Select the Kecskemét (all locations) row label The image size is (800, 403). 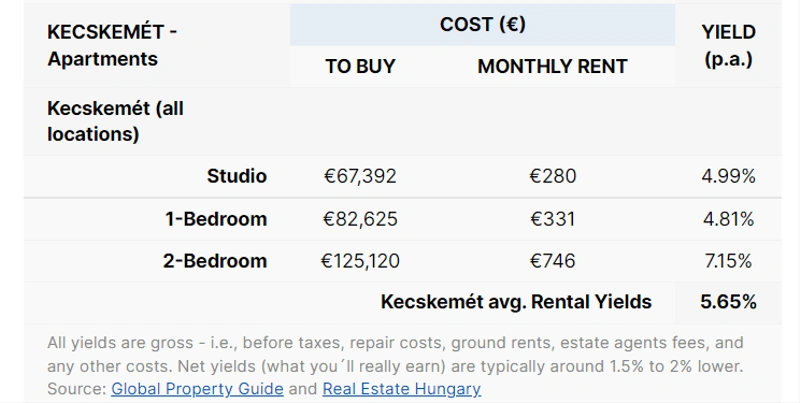tap(115, 121)
